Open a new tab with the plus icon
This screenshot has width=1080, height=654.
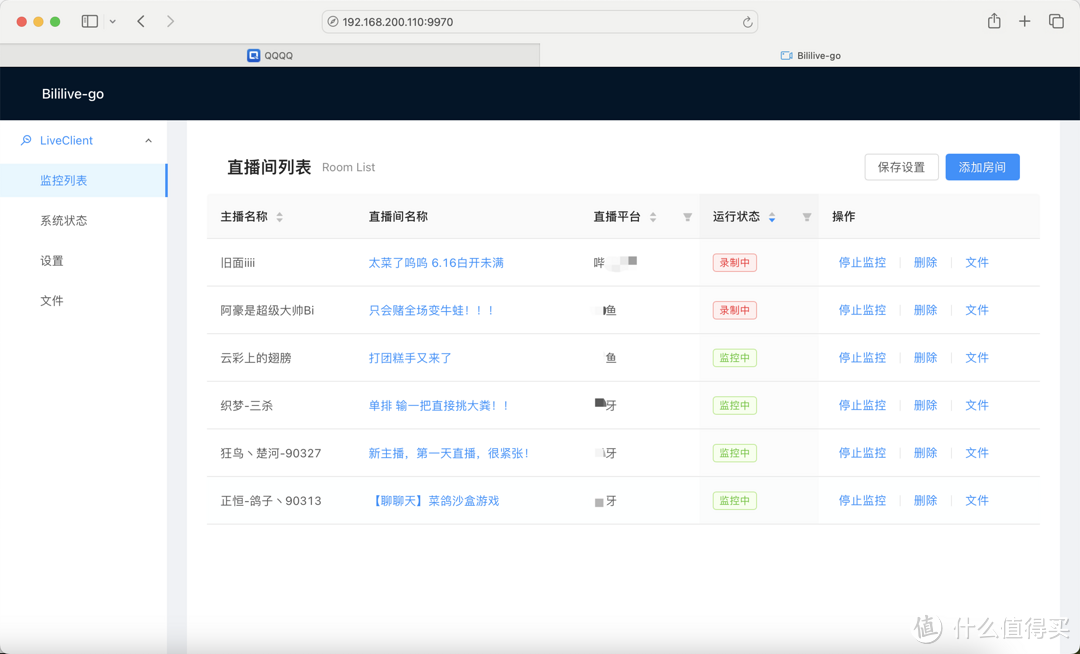point(1023,21)
